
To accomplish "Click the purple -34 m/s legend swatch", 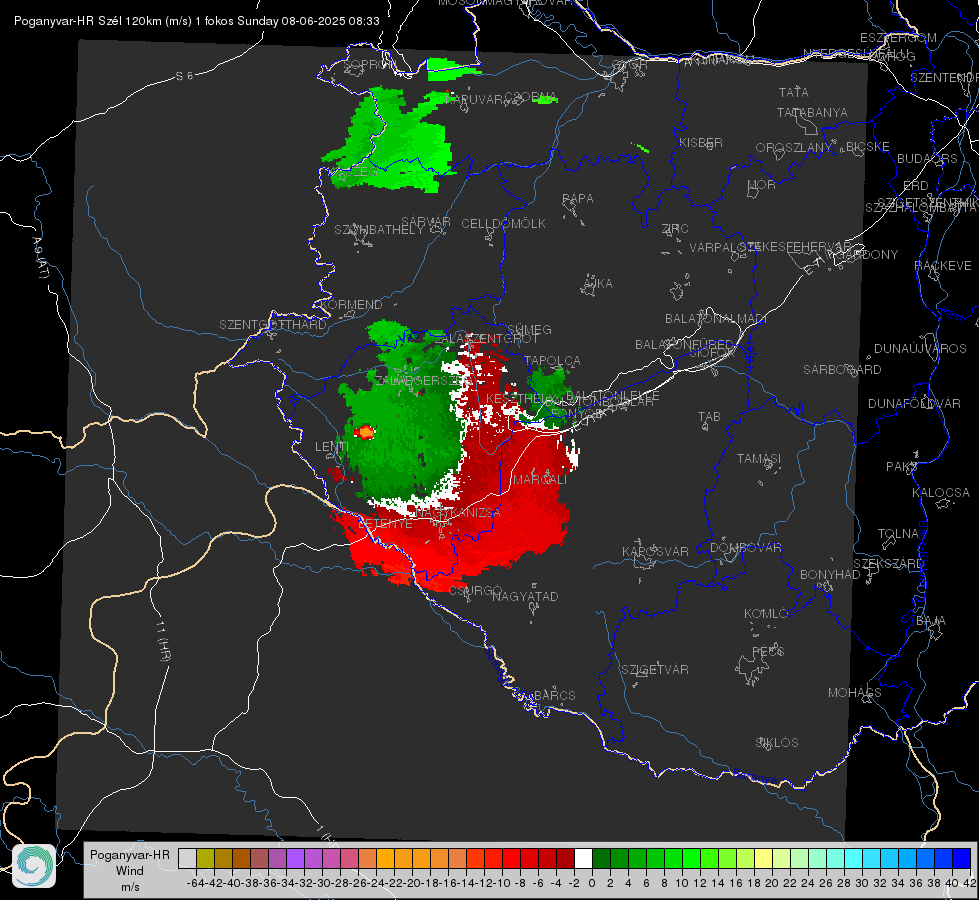I will coord(295,858).
